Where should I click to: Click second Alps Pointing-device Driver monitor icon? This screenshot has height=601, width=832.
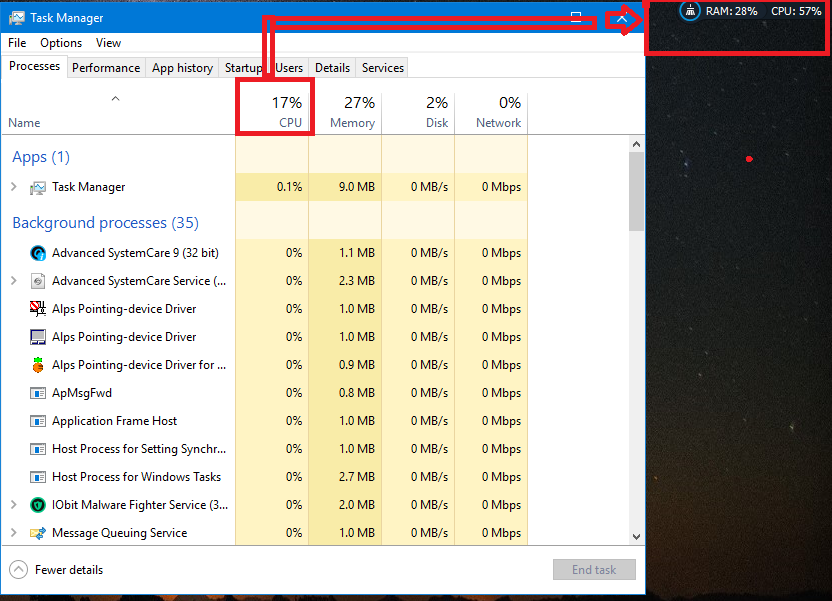tap(38, 337)
